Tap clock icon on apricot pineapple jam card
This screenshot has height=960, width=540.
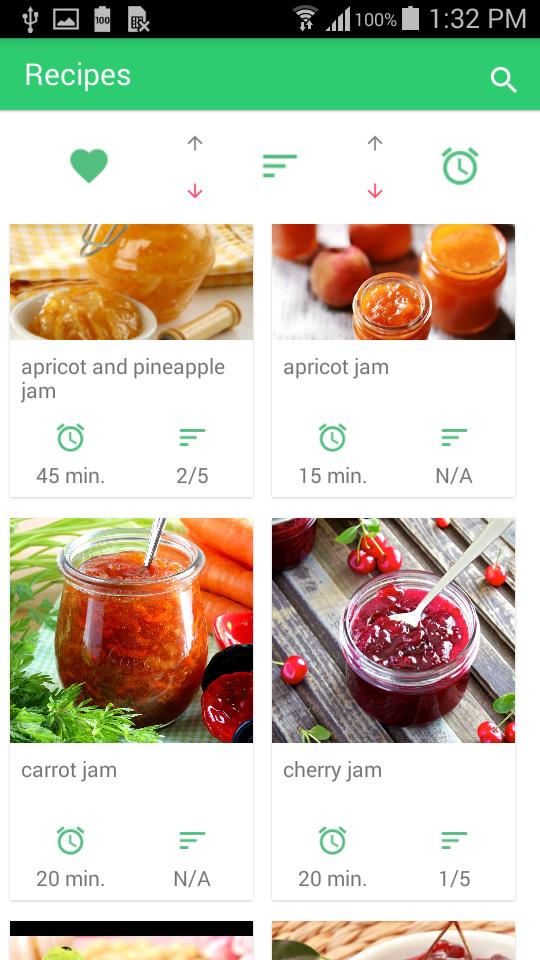pyautogui.click(x=70, y=437)
